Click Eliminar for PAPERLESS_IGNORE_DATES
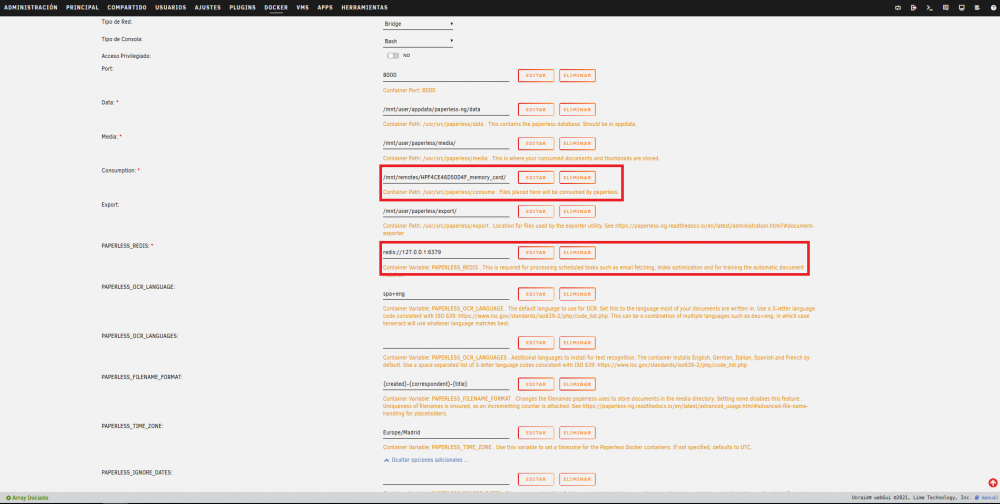The width and height of the screenshot is (1000, 504). pyautogui.click(x=577, y=479)
